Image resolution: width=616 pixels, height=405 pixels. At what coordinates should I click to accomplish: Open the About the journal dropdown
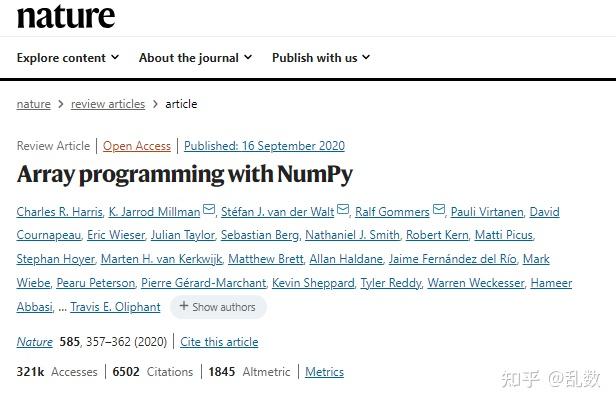[x=195, y=58]
